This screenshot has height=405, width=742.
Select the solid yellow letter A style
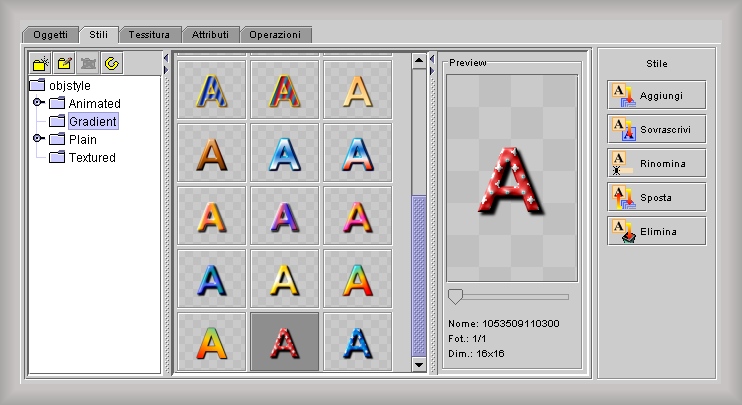point(284,279)
